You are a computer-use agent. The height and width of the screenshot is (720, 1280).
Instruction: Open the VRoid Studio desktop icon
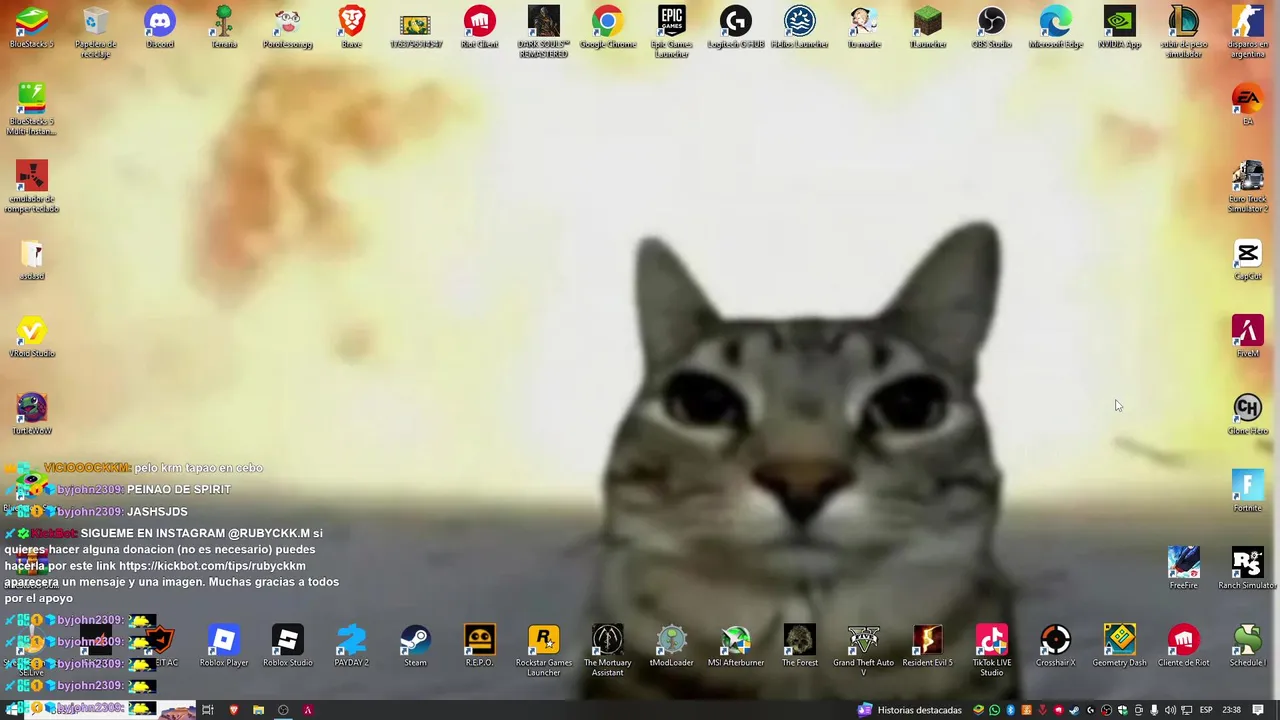tap(32, 337)
